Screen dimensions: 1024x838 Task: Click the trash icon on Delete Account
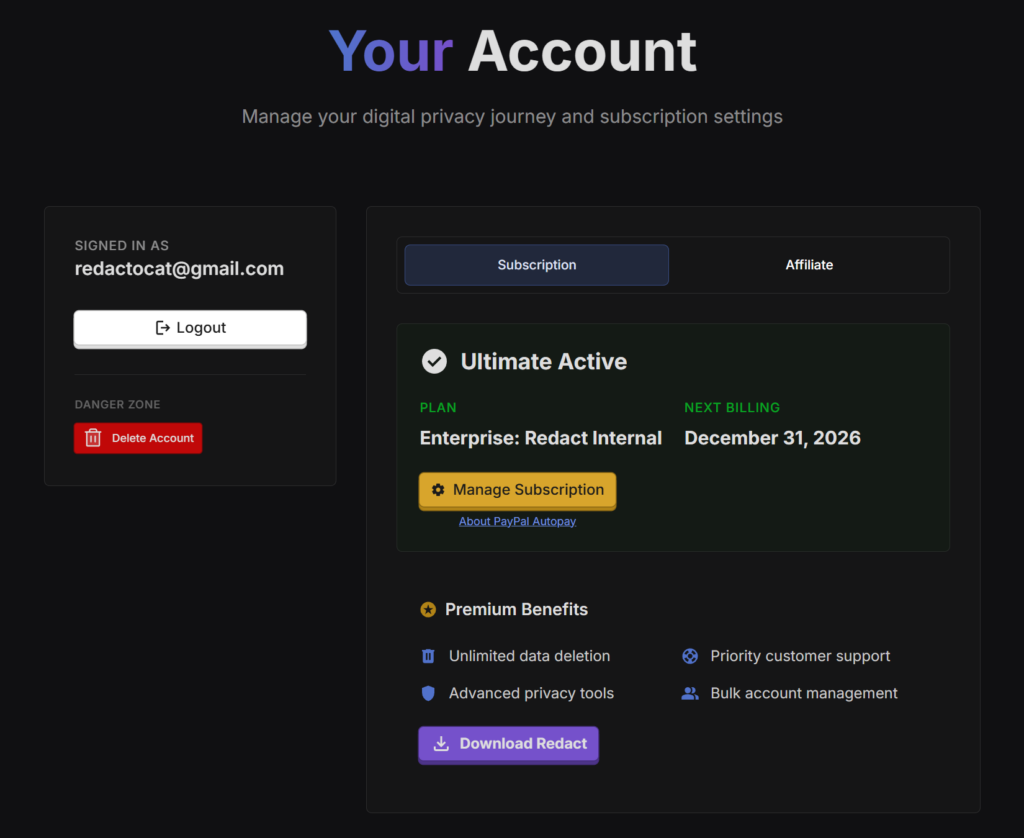point(93,438)
